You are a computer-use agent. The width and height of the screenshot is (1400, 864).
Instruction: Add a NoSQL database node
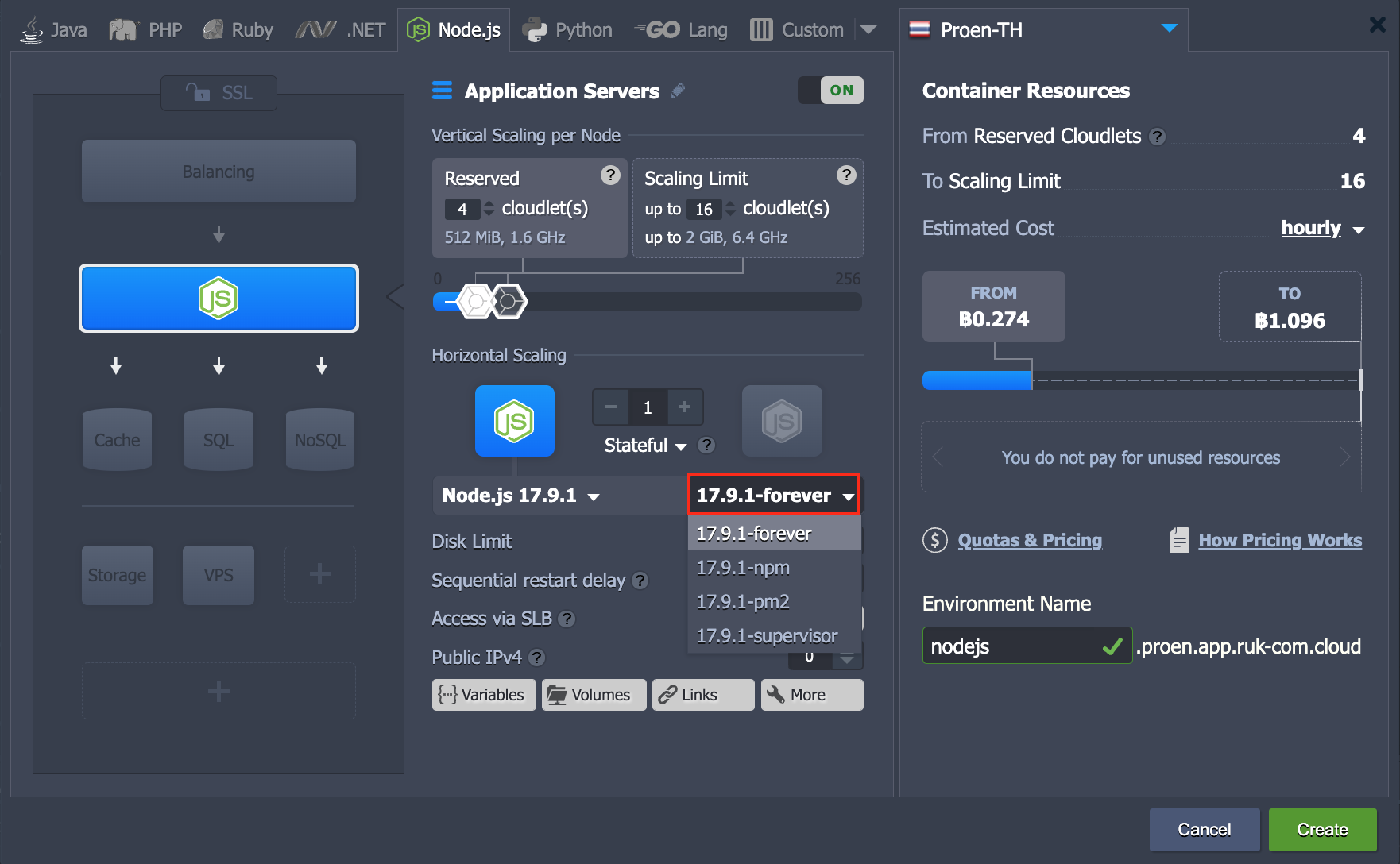pyautogui.click(x=320, y=440)
